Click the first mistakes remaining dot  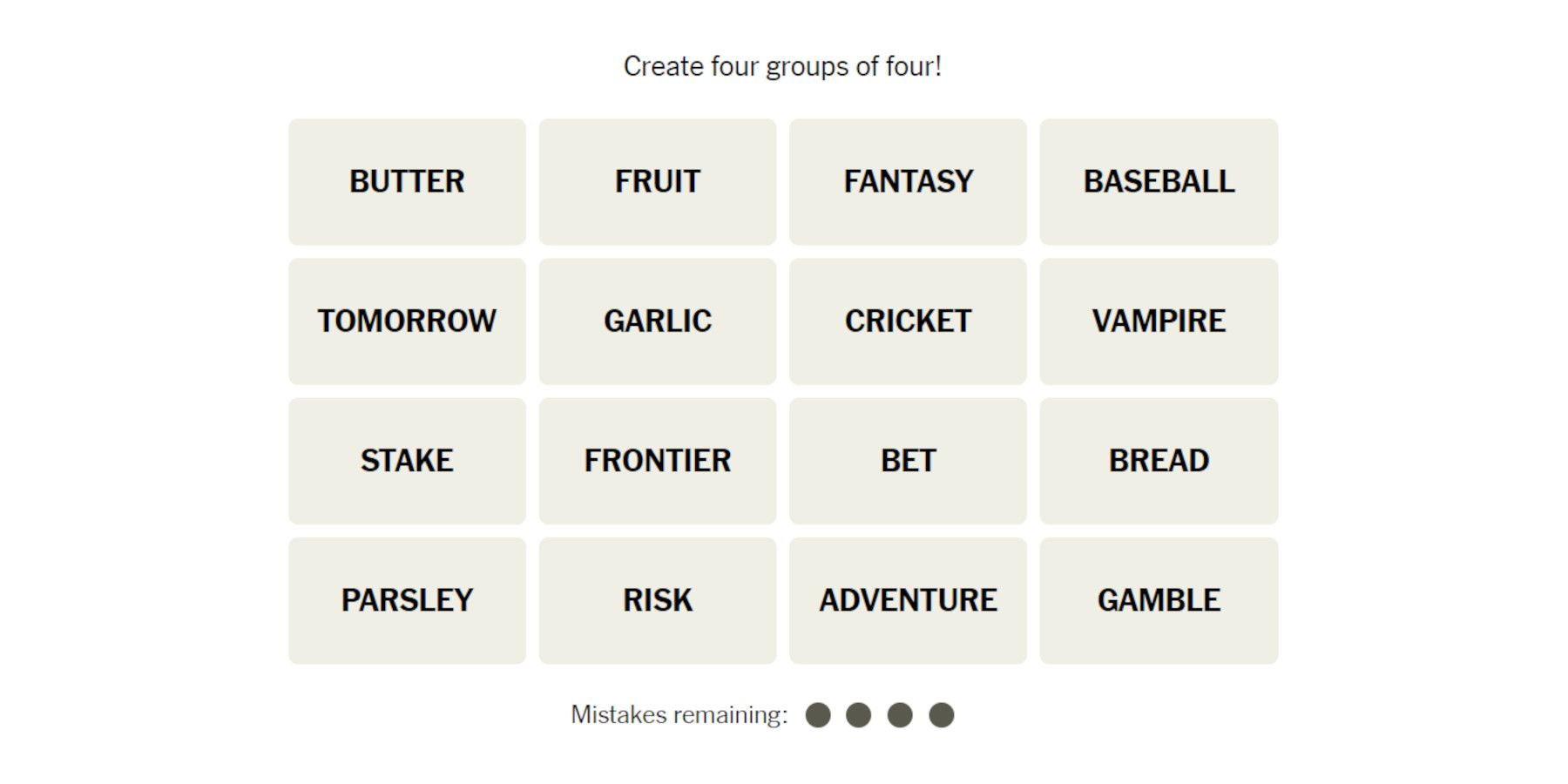[818, 715]
